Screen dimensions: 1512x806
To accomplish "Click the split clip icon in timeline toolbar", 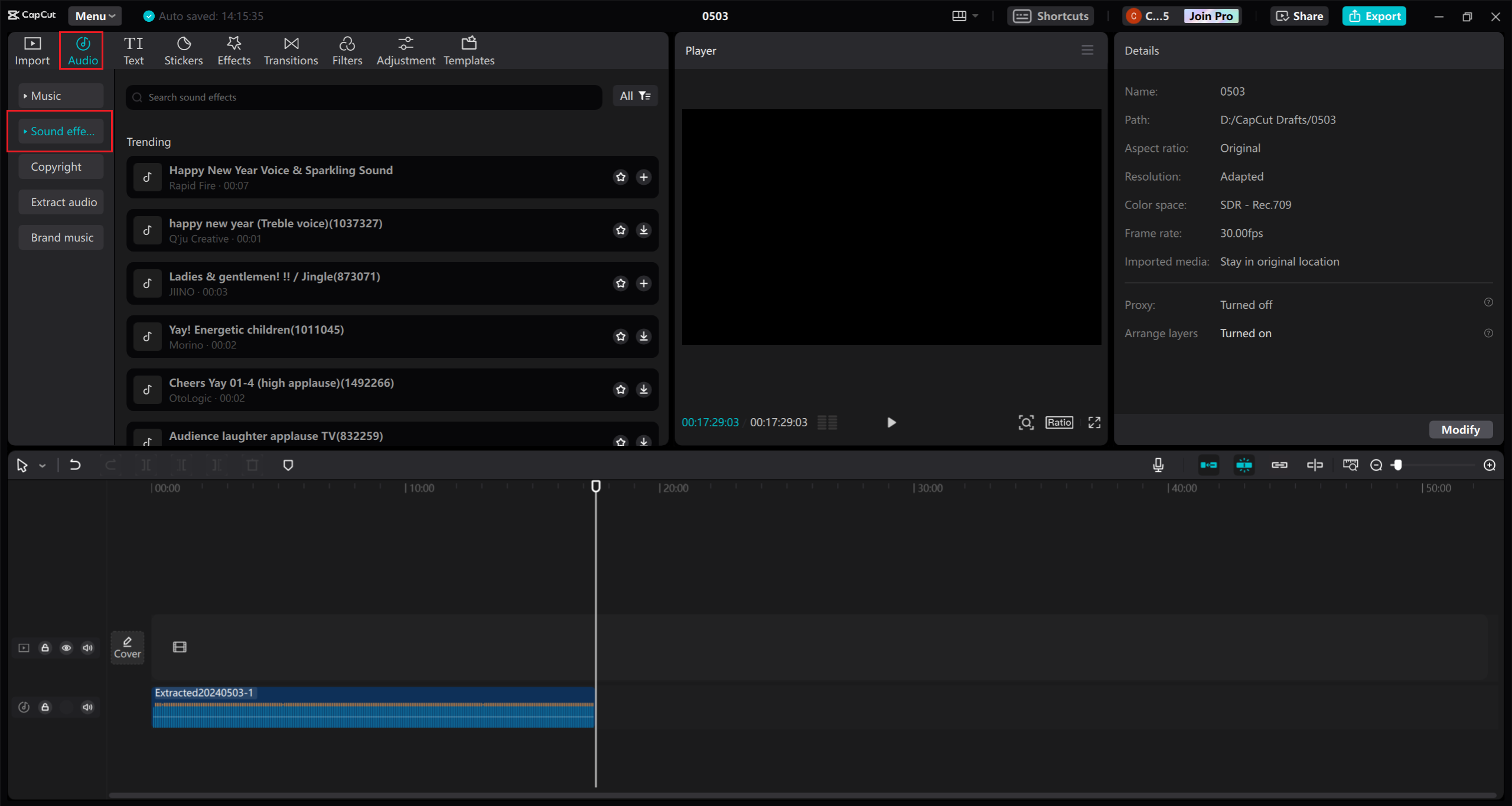I will pyautogui.click(x=146, y=465).
